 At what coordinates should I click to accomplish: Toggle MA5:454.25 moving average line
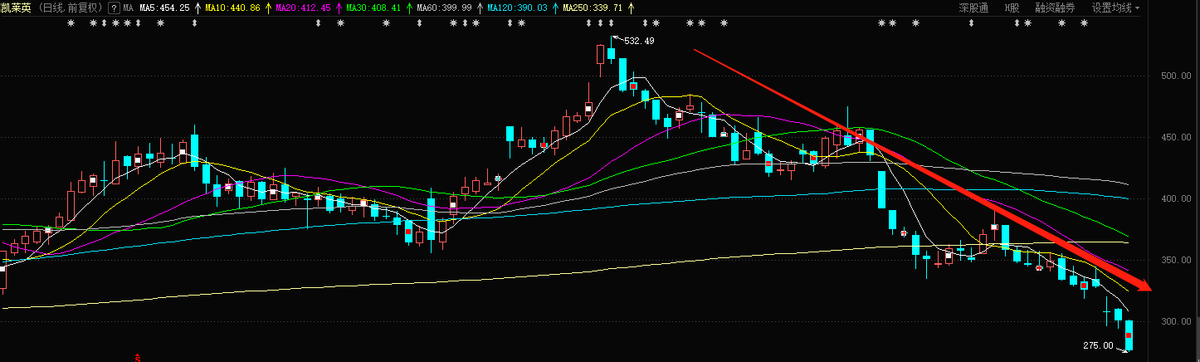[164, 8]
